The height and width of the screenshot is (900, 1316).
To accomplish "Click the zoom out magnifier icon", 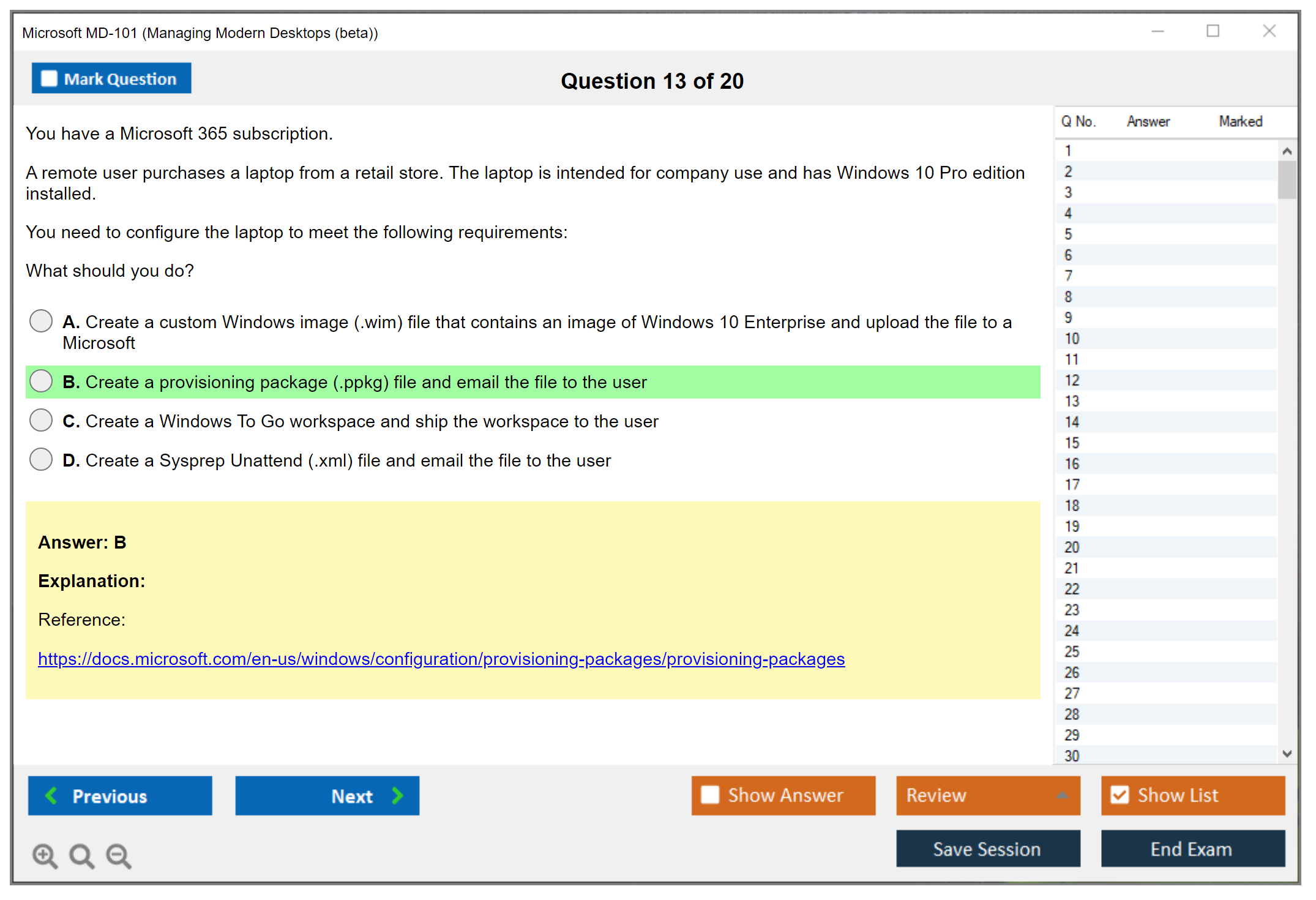I will click(x=119, y=855).
